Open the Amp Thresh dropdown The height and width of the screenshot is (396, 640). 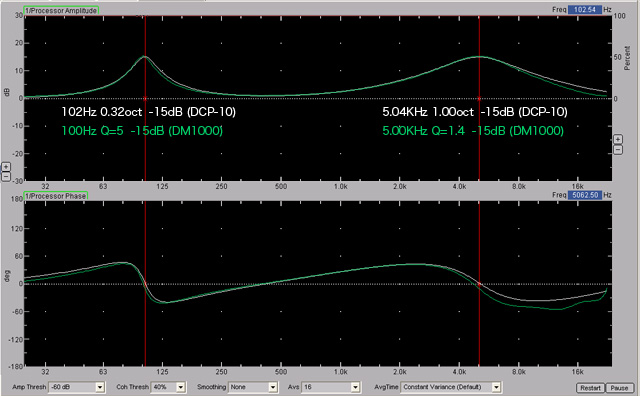[x=76, y=387]
